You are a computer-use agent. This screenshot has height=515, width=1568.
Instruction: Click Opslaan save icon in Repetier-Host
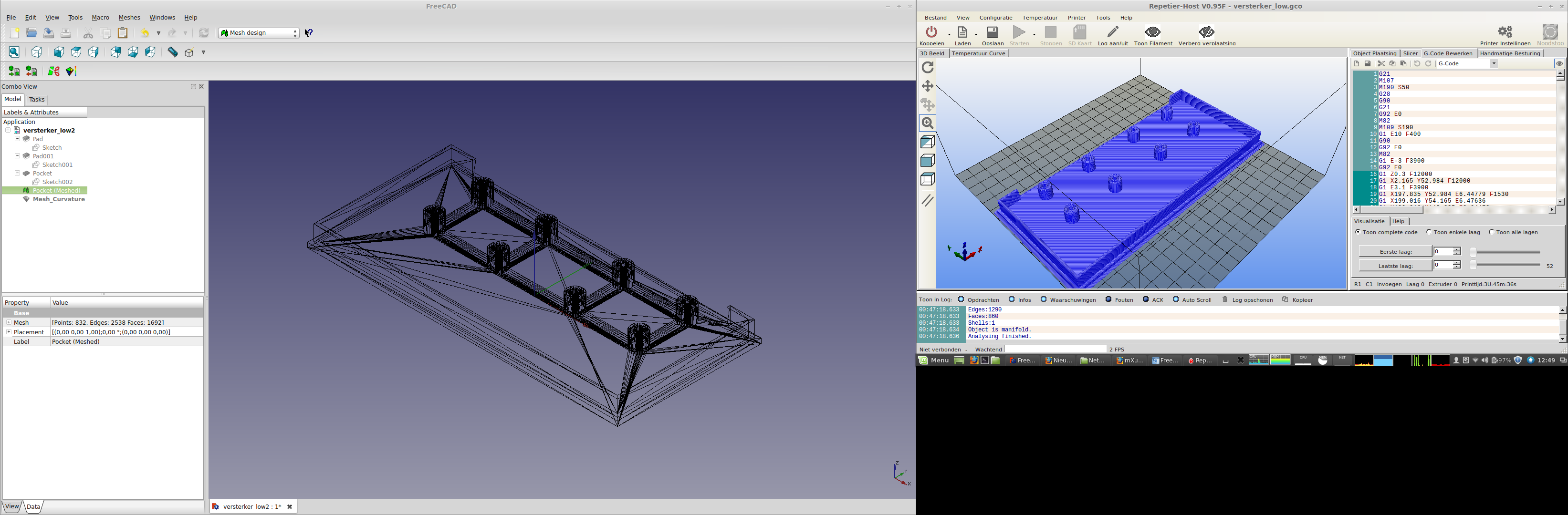point(992,31)
